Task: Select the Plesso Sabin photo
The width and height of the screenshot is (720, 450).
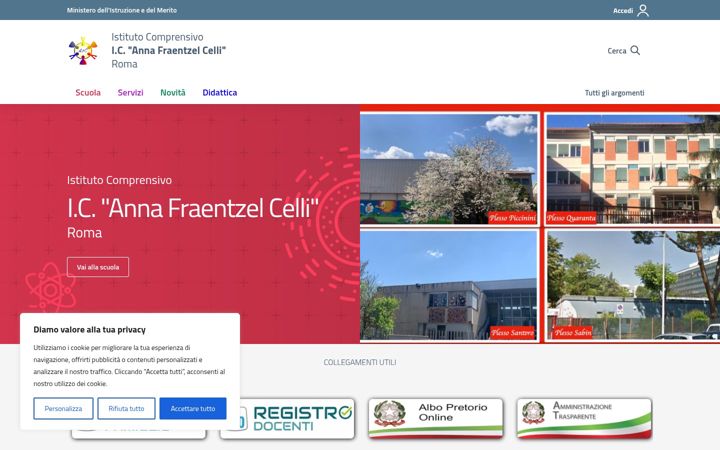Action: pyautogui.click(x=633, y=285)
